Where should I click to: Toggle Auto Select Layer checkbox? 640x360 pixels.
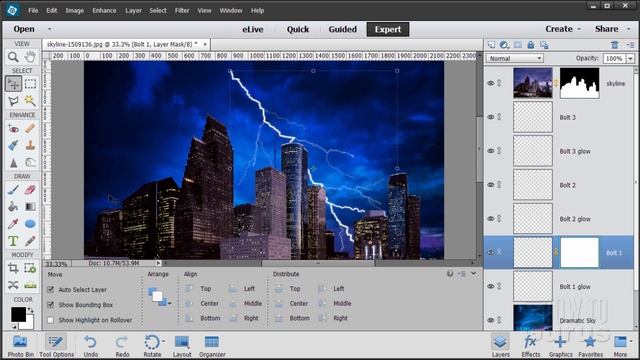pos(51,289)
